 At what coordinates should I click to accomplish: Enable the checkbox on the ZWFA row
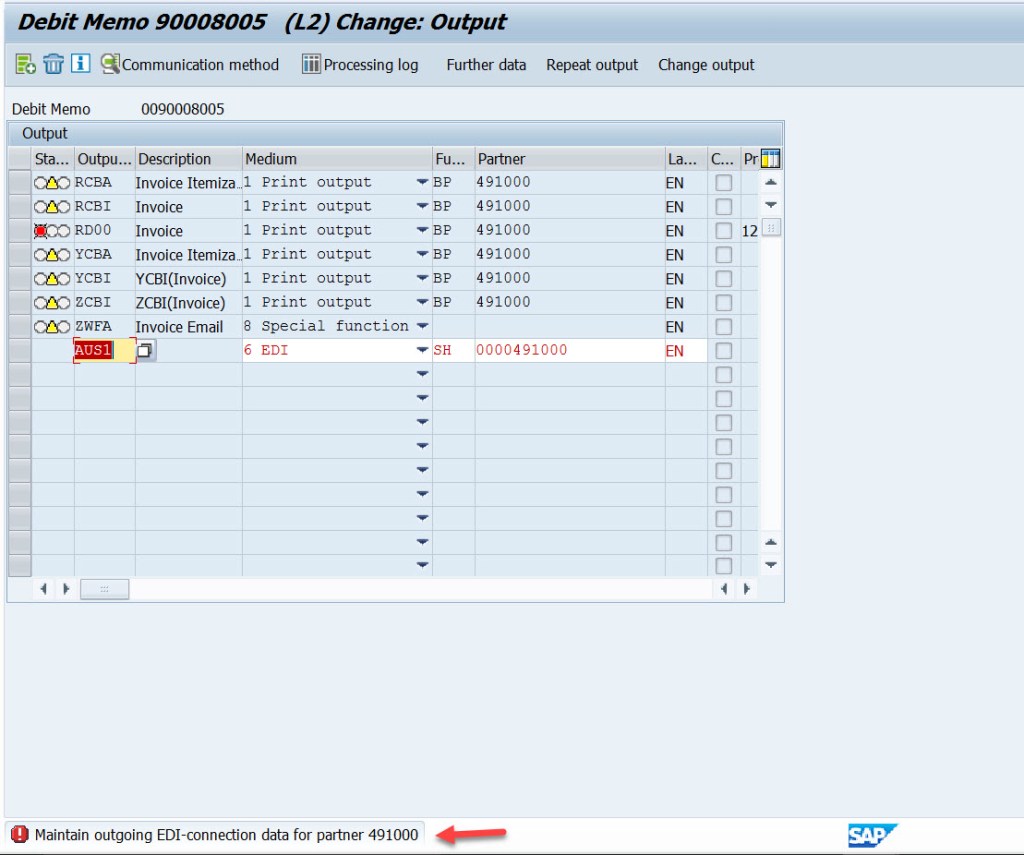click(x=723, y=326)
